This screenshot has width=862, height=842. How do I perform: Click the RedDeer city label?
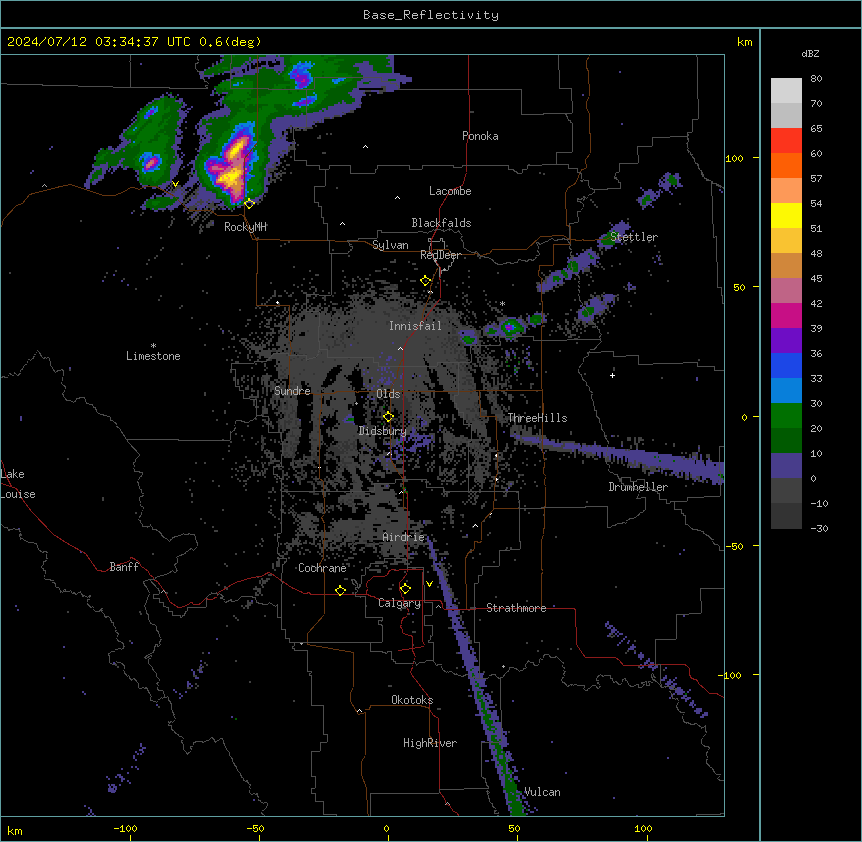tap(440, 255)
